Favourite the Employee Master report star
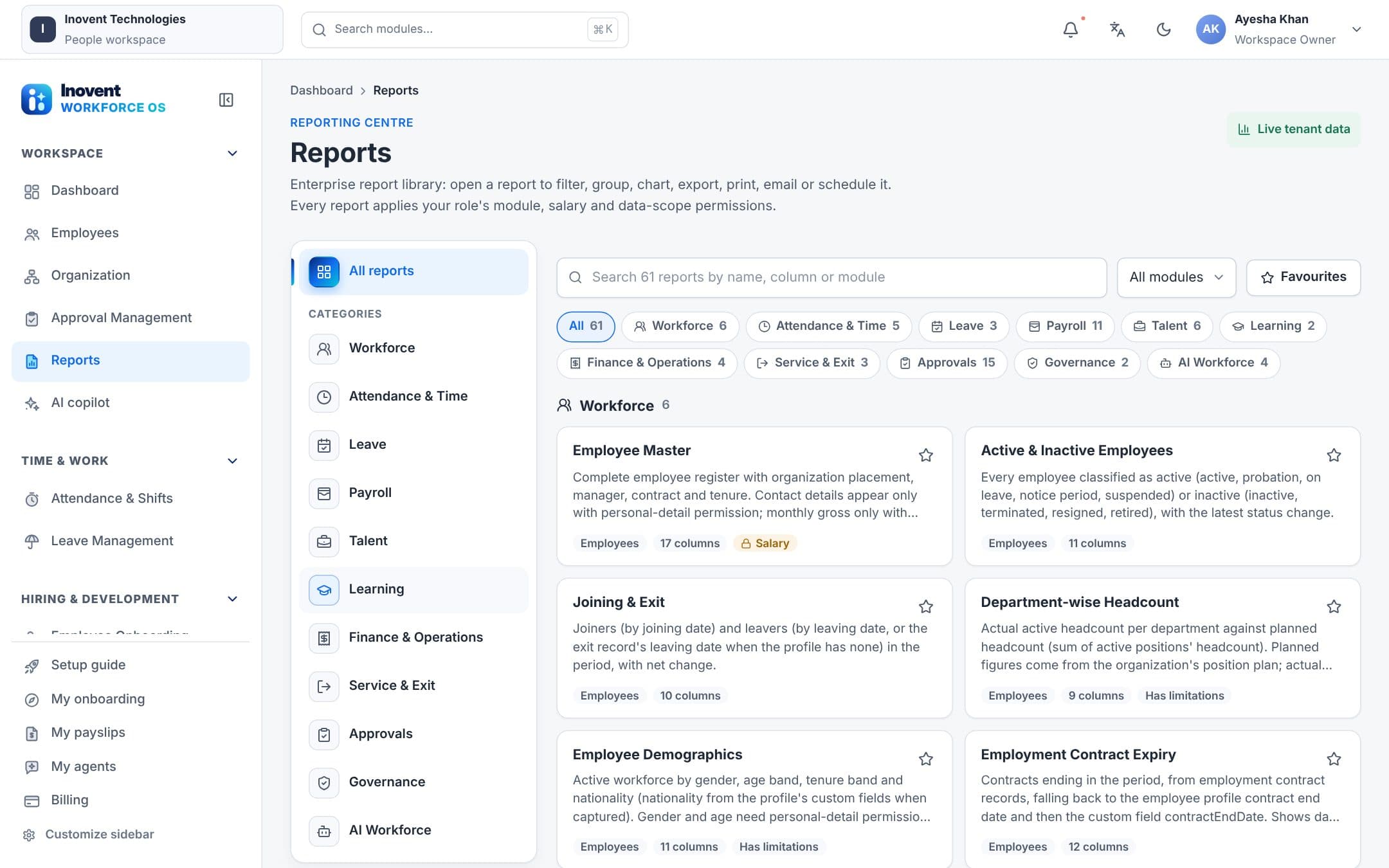 click(925, 455)
